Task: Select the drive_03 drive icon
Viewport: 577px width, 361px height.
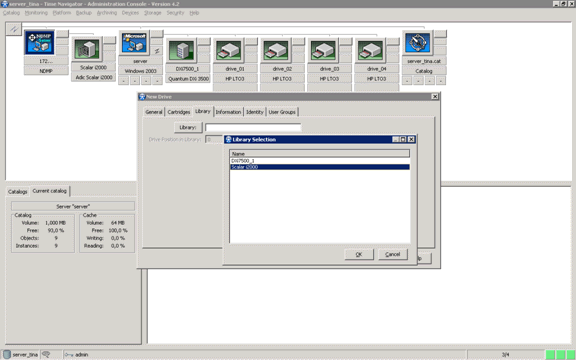Action: 323,50
